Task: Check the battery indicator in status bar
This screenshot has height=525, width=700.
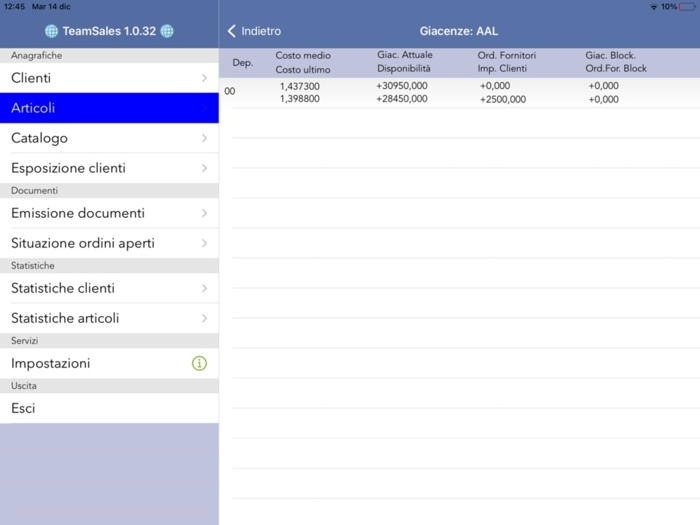Action: (687, 7)
